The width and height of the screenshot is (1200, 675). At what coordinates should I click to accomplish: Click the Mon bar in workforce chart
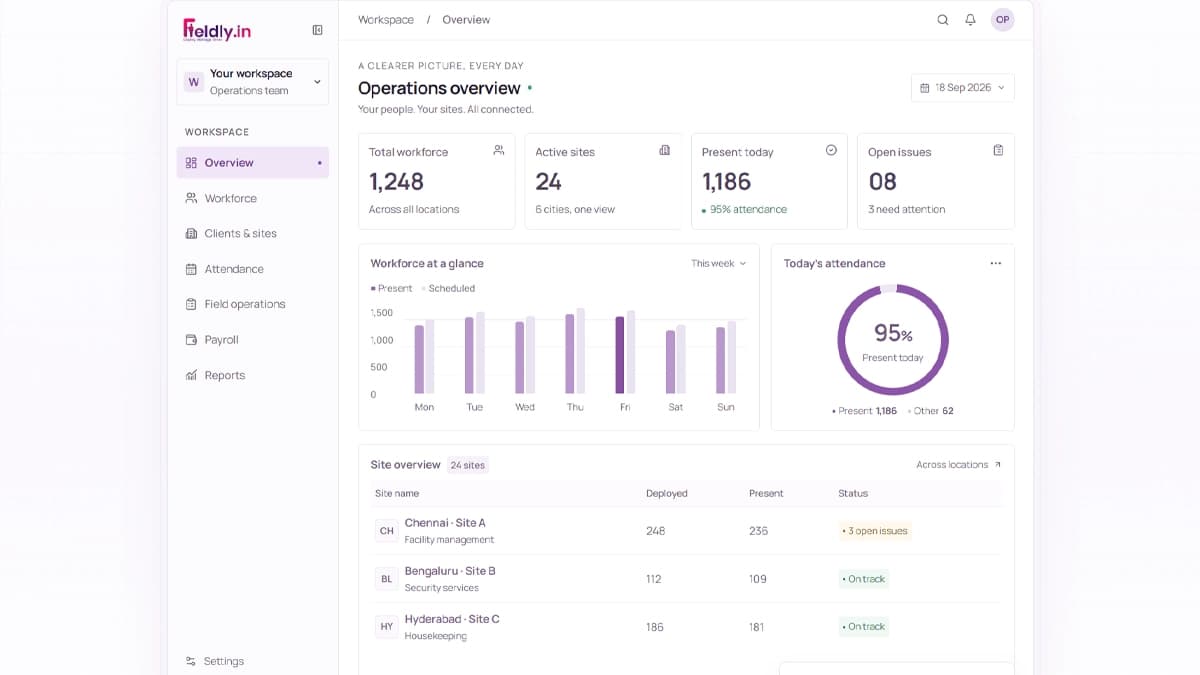tap(419, 360)
